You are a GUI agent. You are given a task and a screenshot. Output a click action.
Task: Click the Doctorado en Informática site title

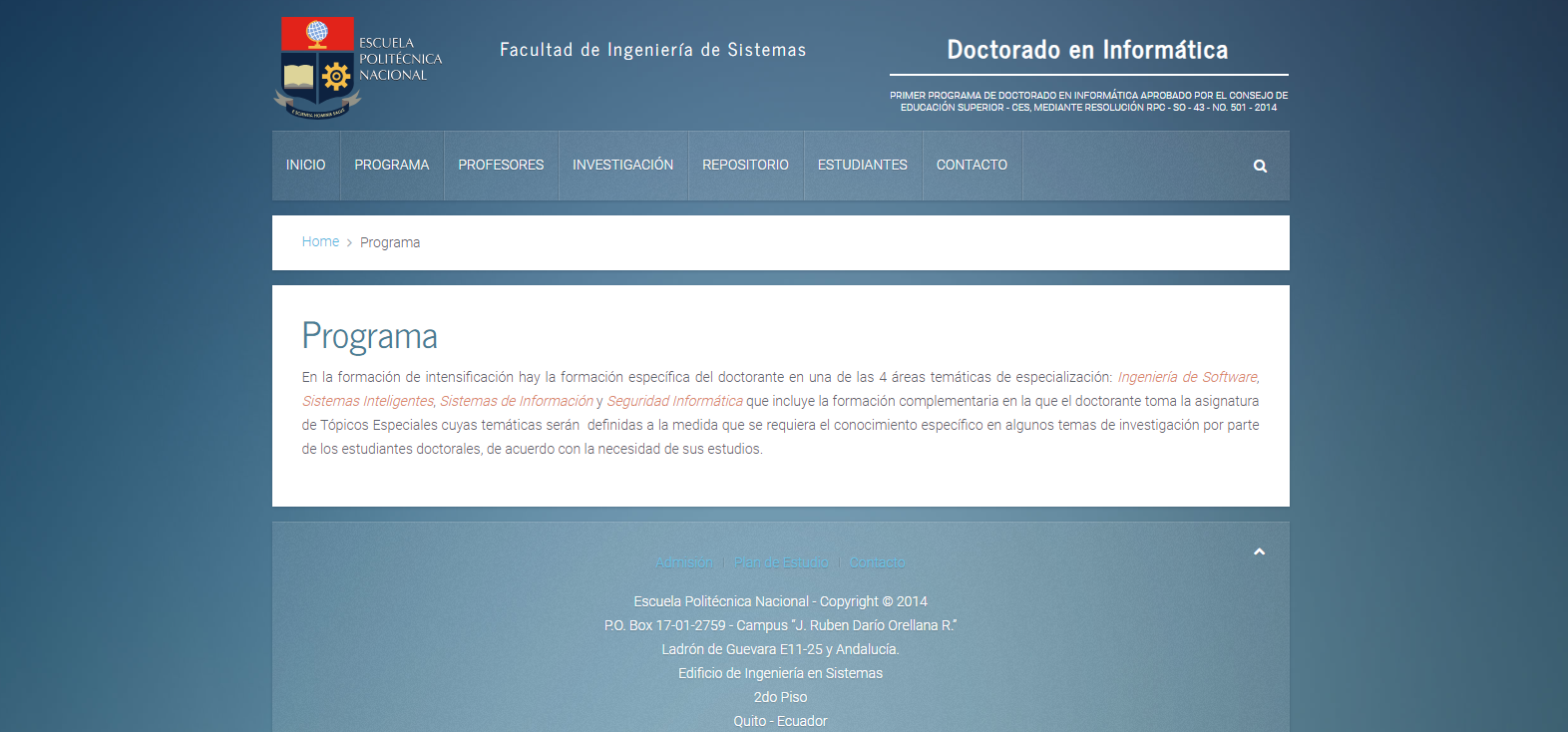1087,50
